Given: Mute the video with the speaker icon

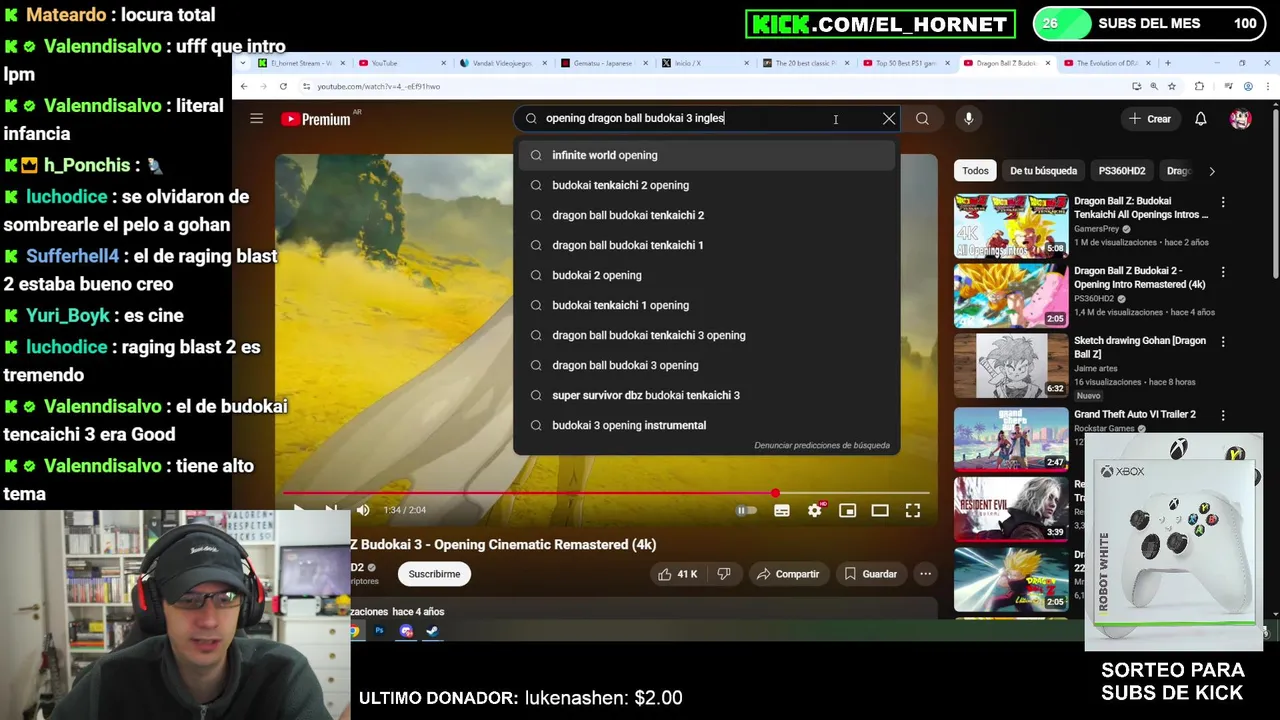Looking at the screenshot, I should pos(363,510).
